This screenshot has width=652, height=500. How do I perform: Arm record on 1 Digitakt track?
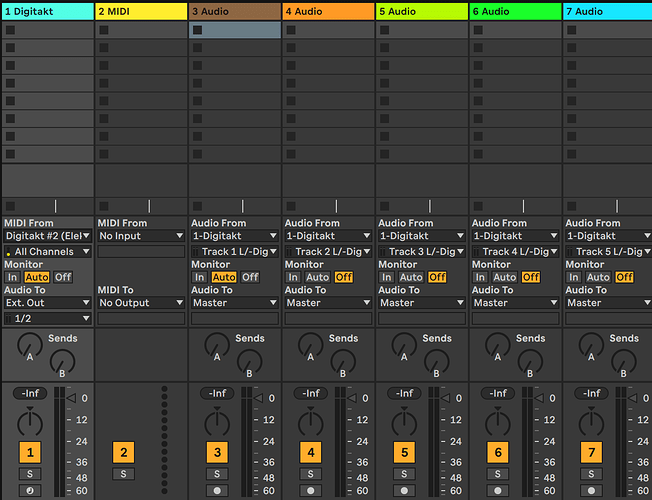click(30, 490)
